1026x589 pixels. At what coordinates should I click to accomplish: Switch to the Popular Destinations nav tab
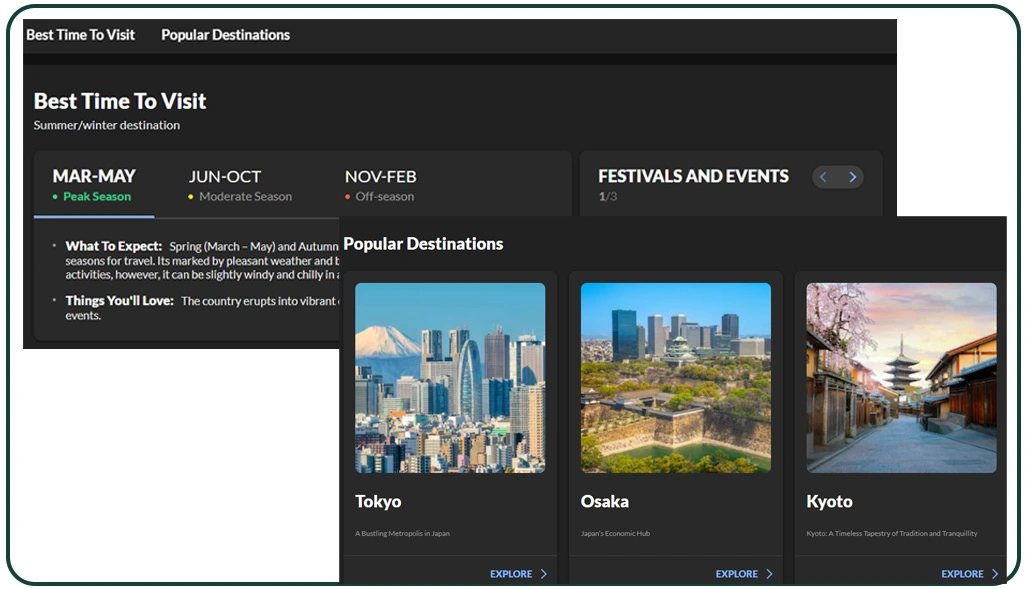click(x=225, y=35)
